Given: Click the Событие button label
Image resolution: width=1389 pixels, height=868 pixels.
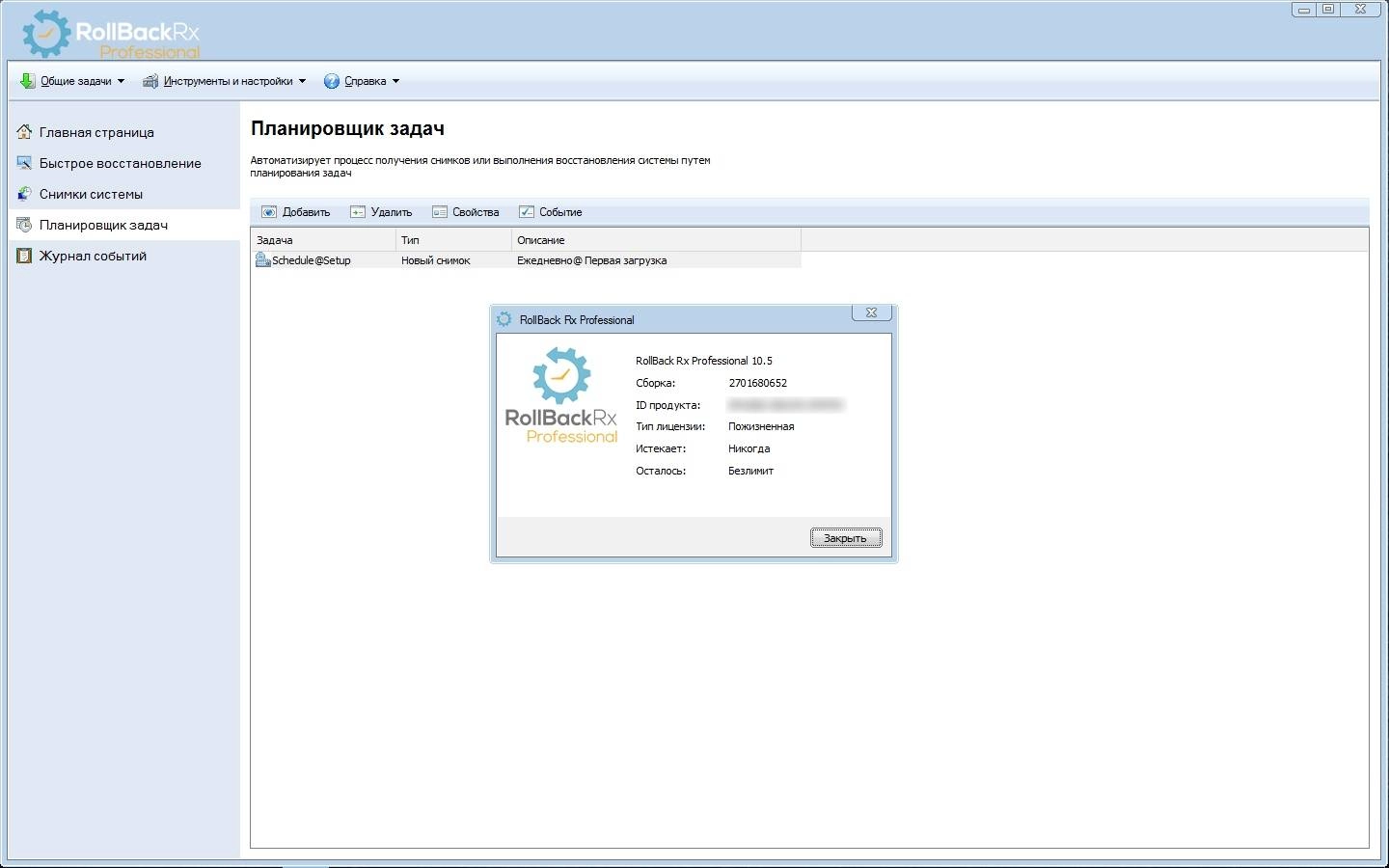Looking at the screenshot, I should point(560,212).
